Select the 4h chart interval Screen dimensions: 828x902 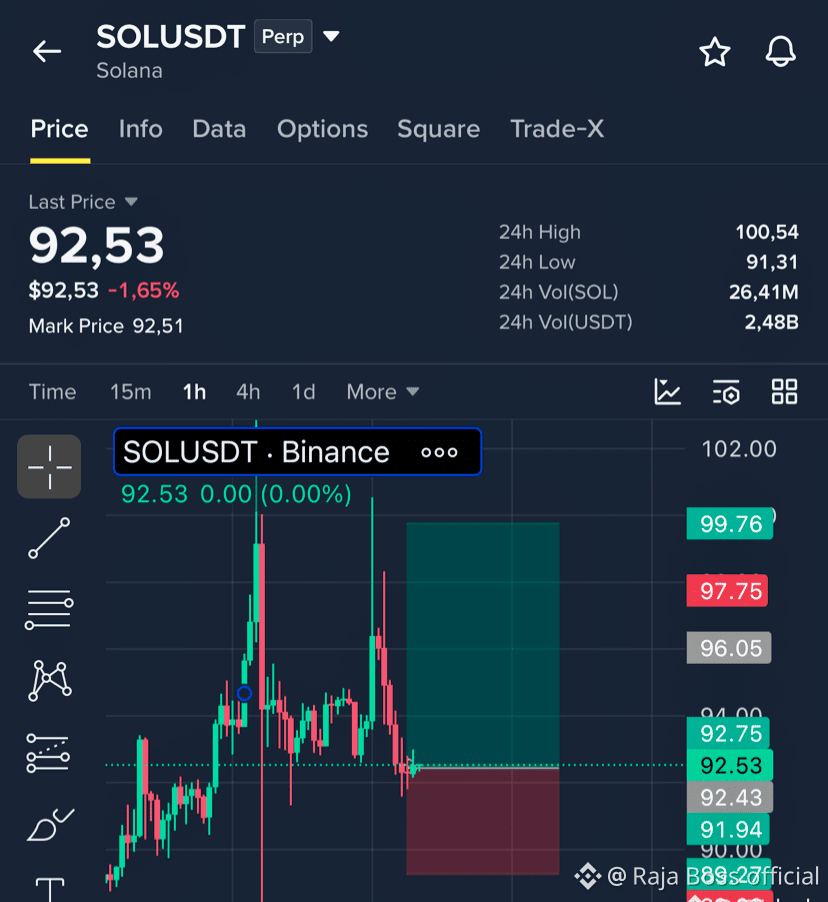(x=248, y=392)
